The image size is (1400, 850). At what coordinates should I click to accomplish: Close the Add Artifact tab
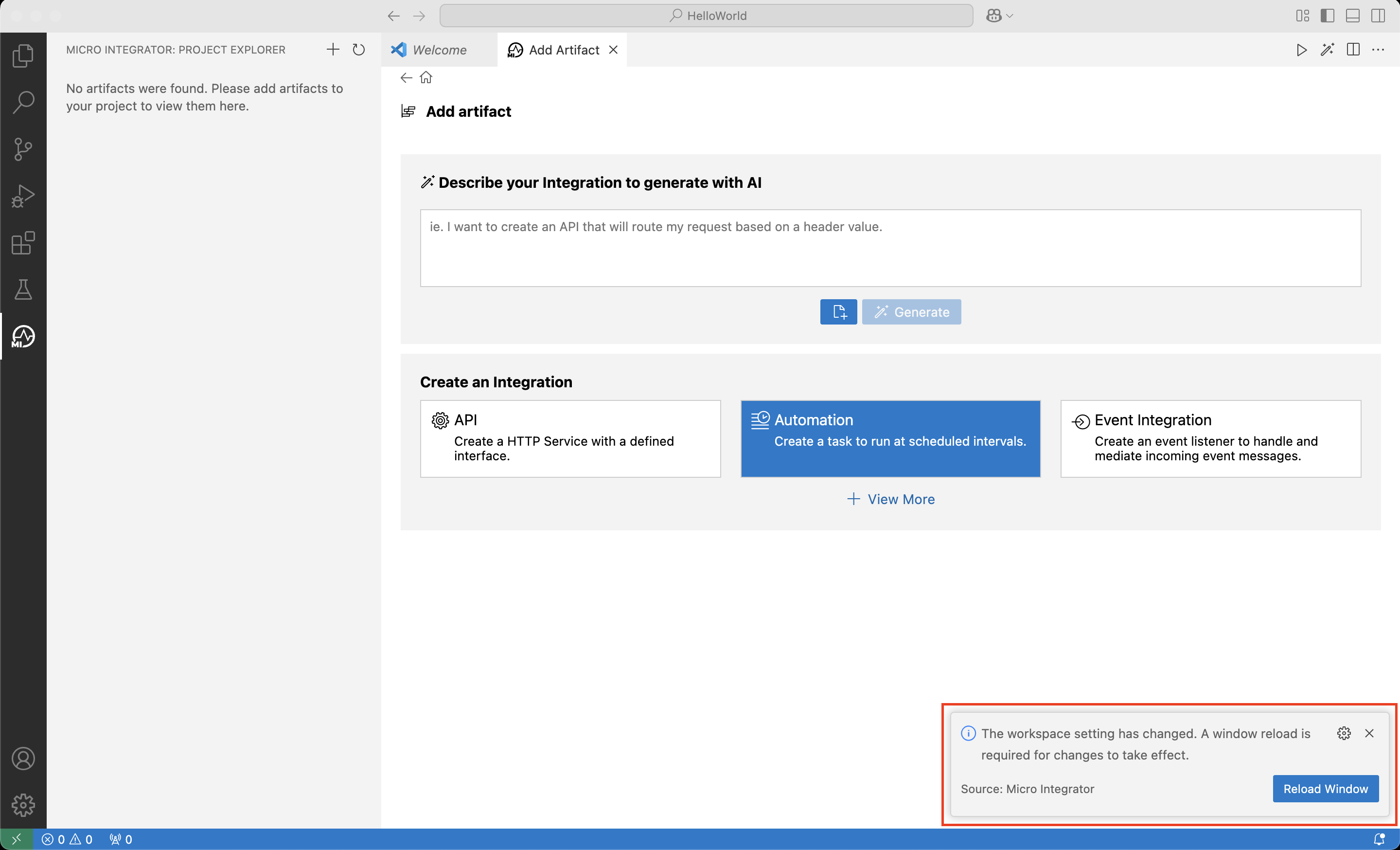click(613, 50)
